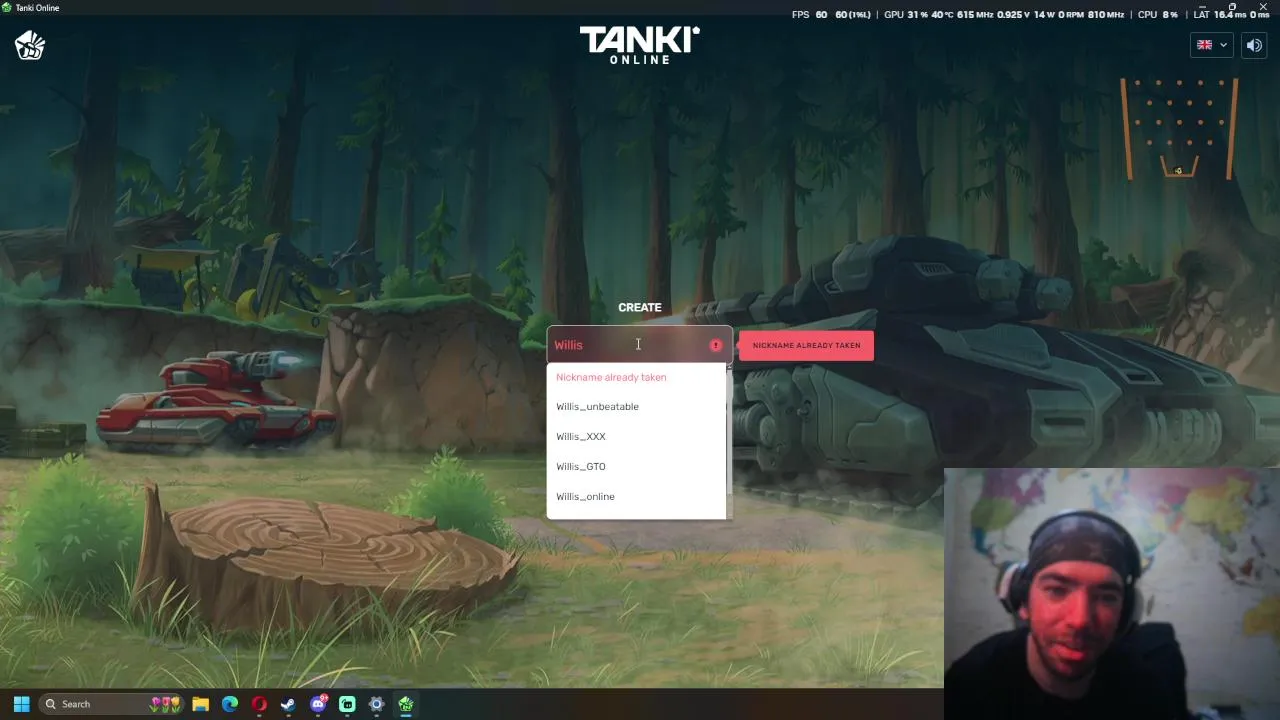Click the 'Nickname already taken' text in list

611,377
